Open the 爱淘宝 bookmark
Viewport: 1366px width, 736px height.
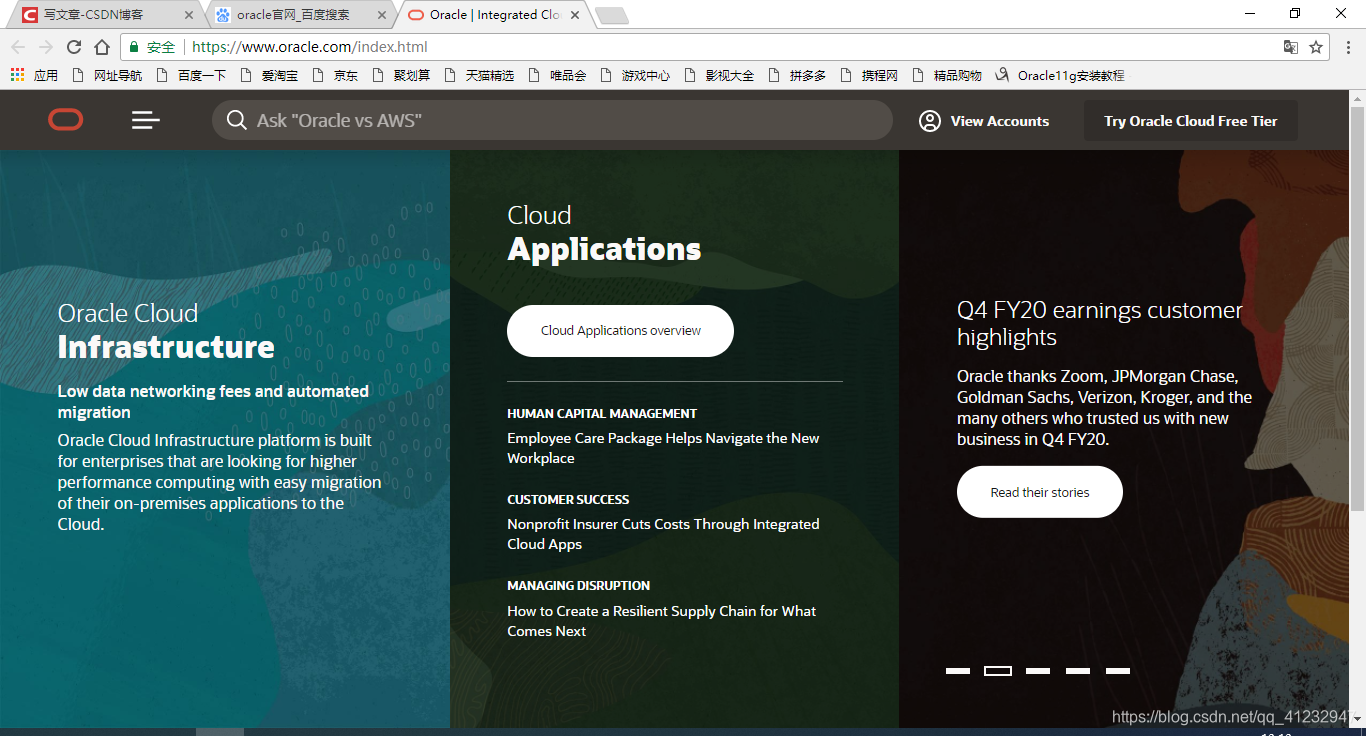(269, 75)
